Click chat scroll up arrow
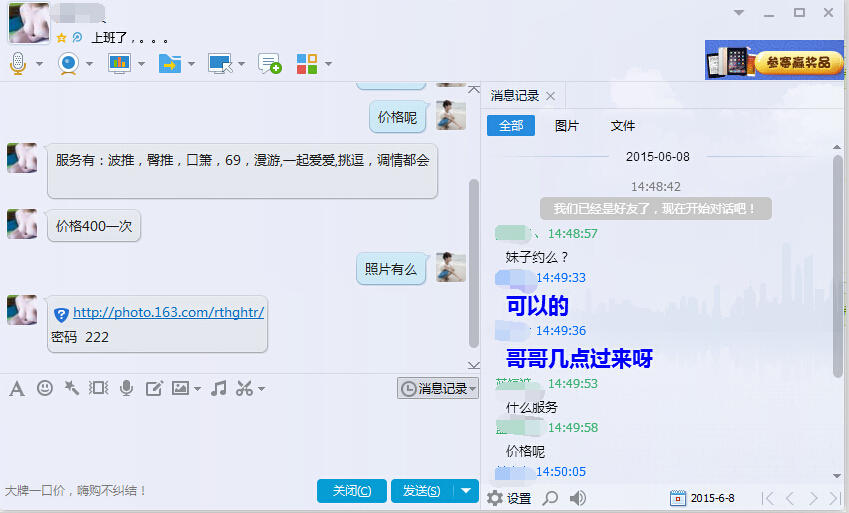Image resolution: width=849 pixels, height=513 pixels. [x=474, y=89]
